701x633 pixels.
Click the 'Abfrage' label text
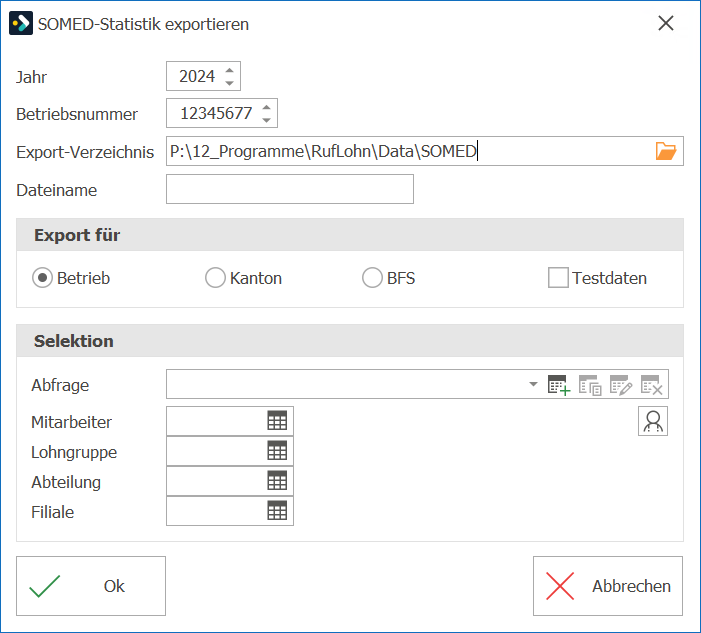[x=60, y=385]
